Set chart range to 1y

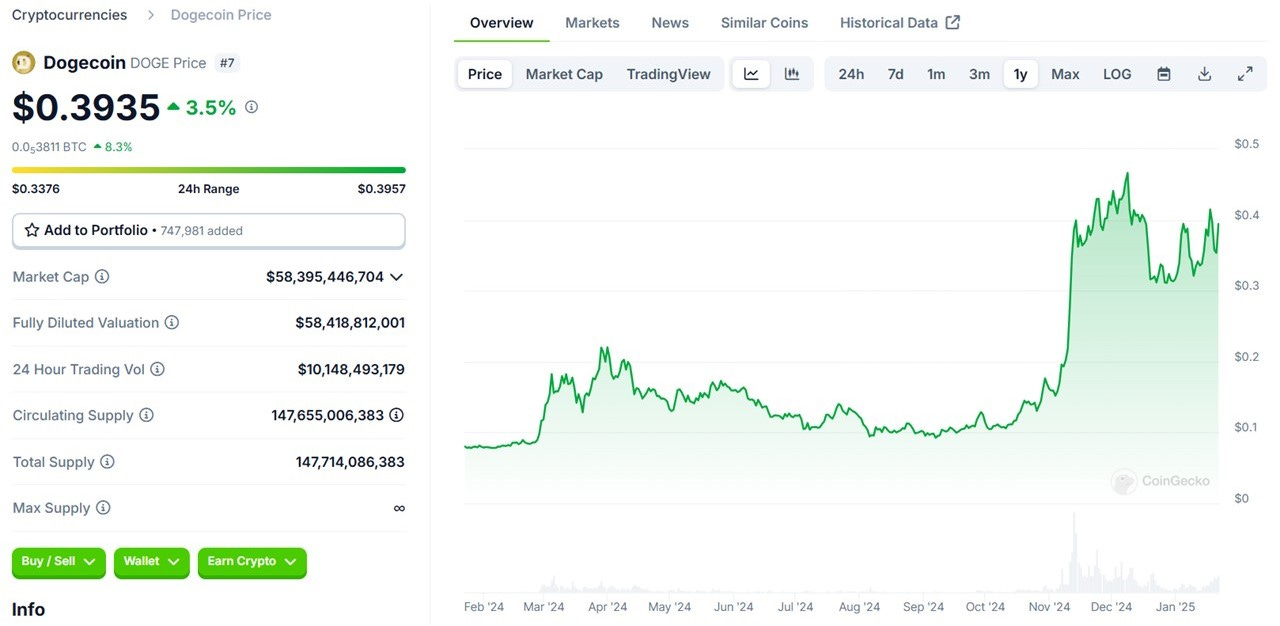point(1021,74)
